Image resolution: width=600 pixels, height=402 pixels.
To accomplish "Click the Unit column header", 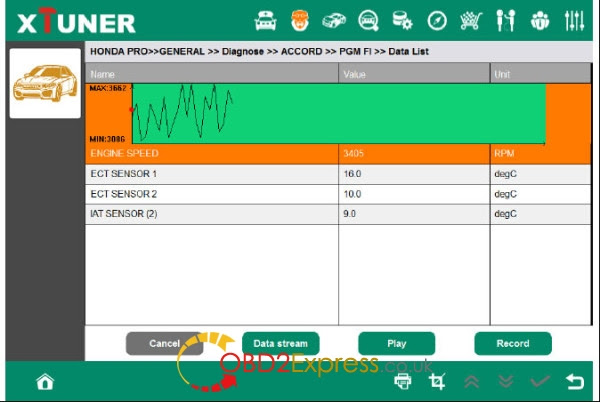I will click(541, 74).
